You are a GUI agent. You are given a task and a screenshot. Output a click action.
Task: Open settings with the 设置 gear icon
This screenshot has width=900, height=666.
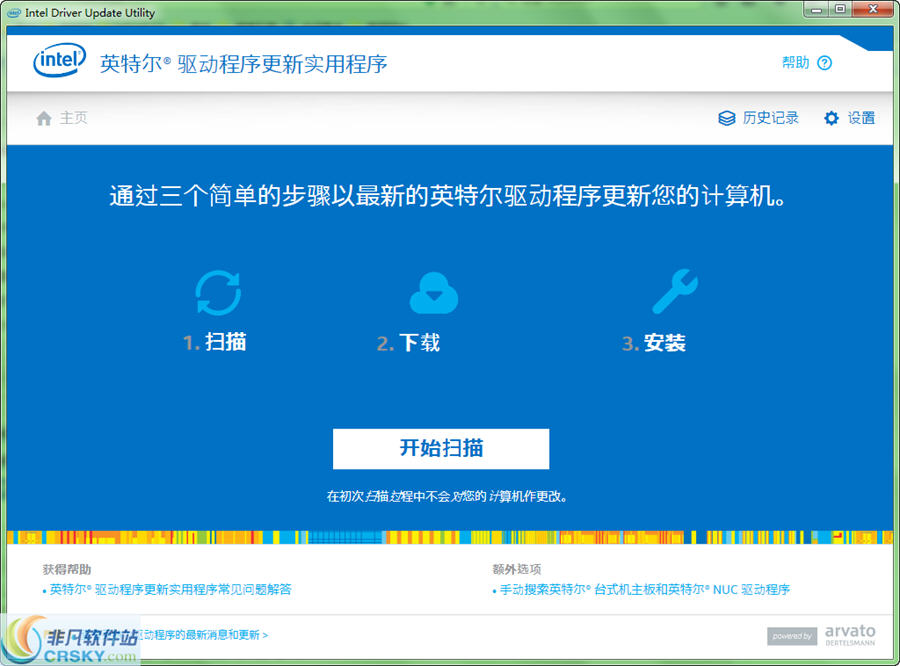click(831, 117)
